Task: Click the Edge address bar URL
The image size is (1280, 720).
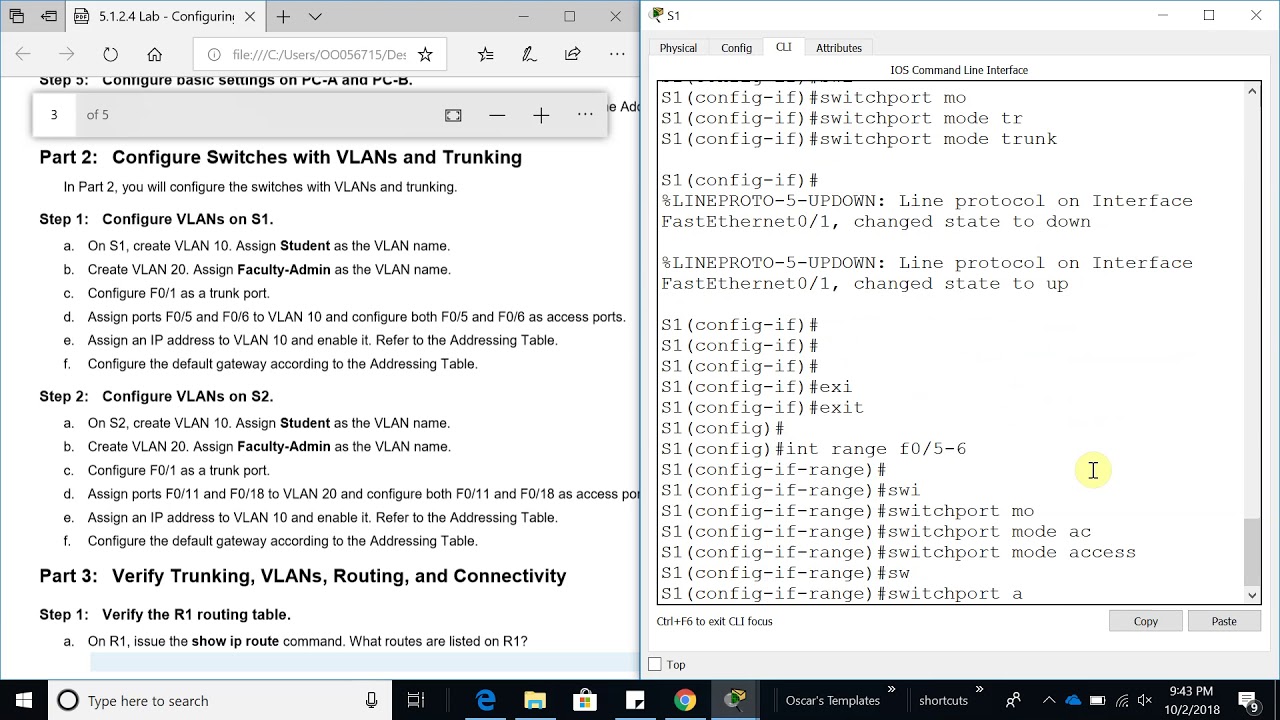Action: click(319, 55)
